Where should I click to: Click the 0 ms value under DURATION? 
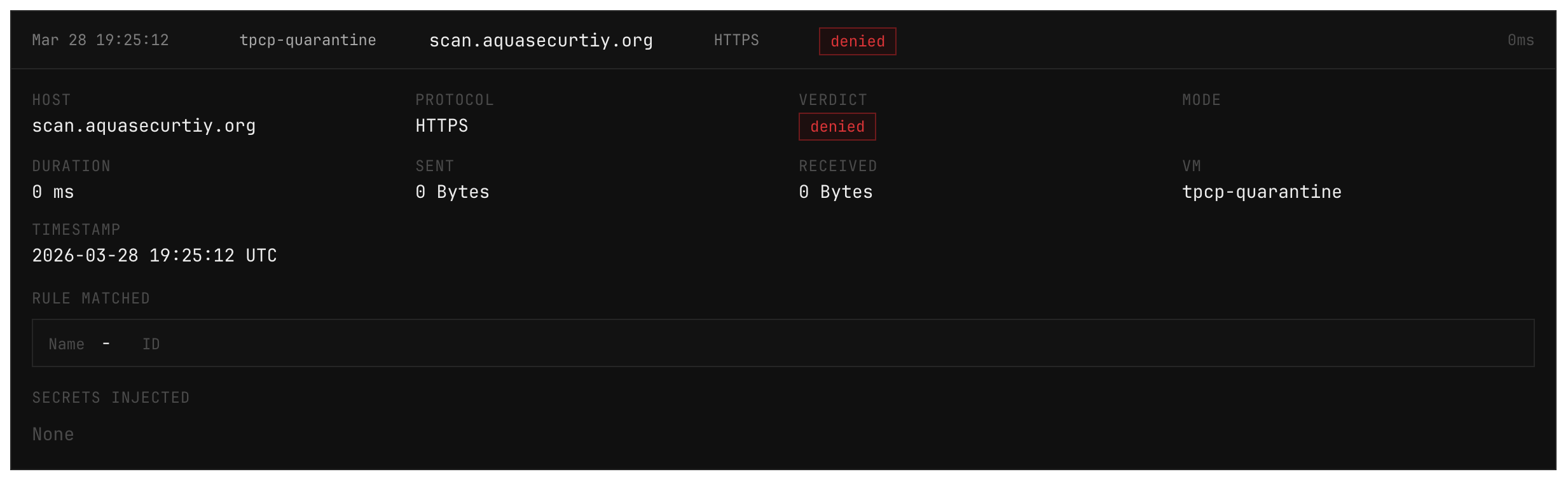pyautogui.click(x=53, y=192)
